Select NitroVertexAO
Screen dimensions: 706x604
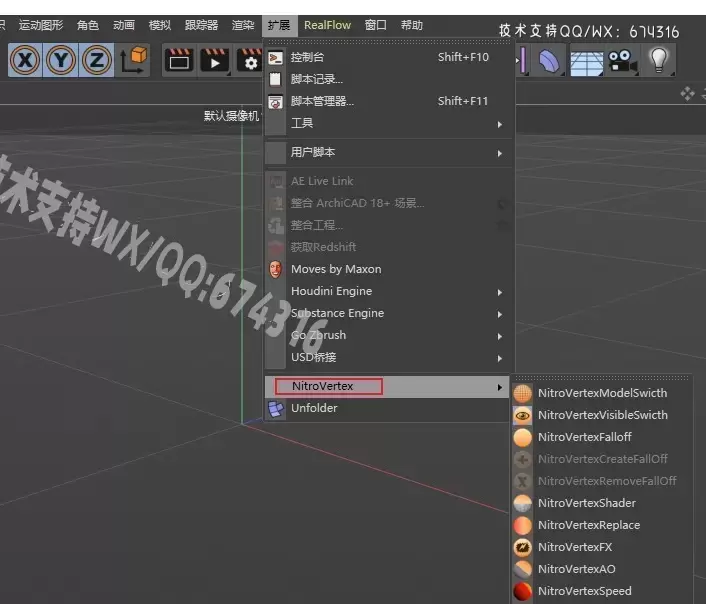click(602, 569)
